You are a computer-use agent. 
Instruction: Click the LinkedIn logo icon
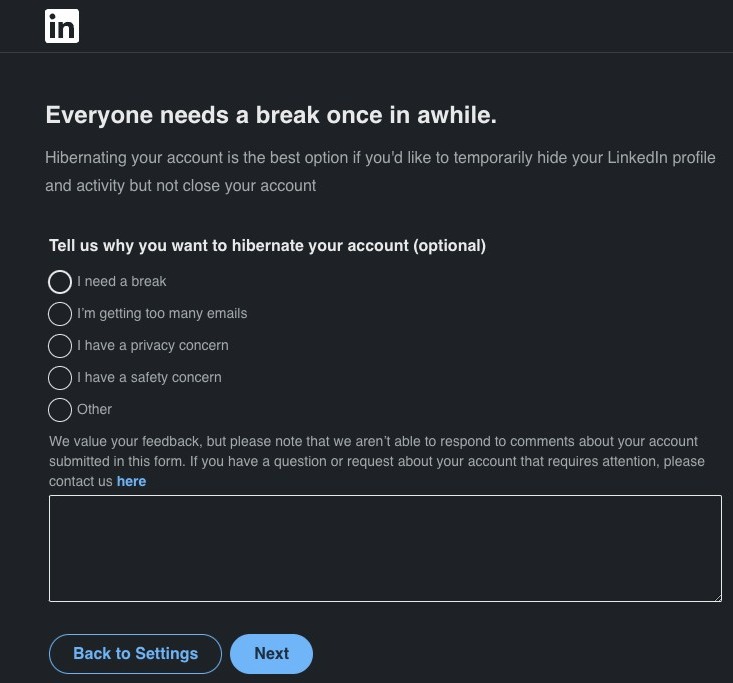pyautogui.click(x=62, y=27)
